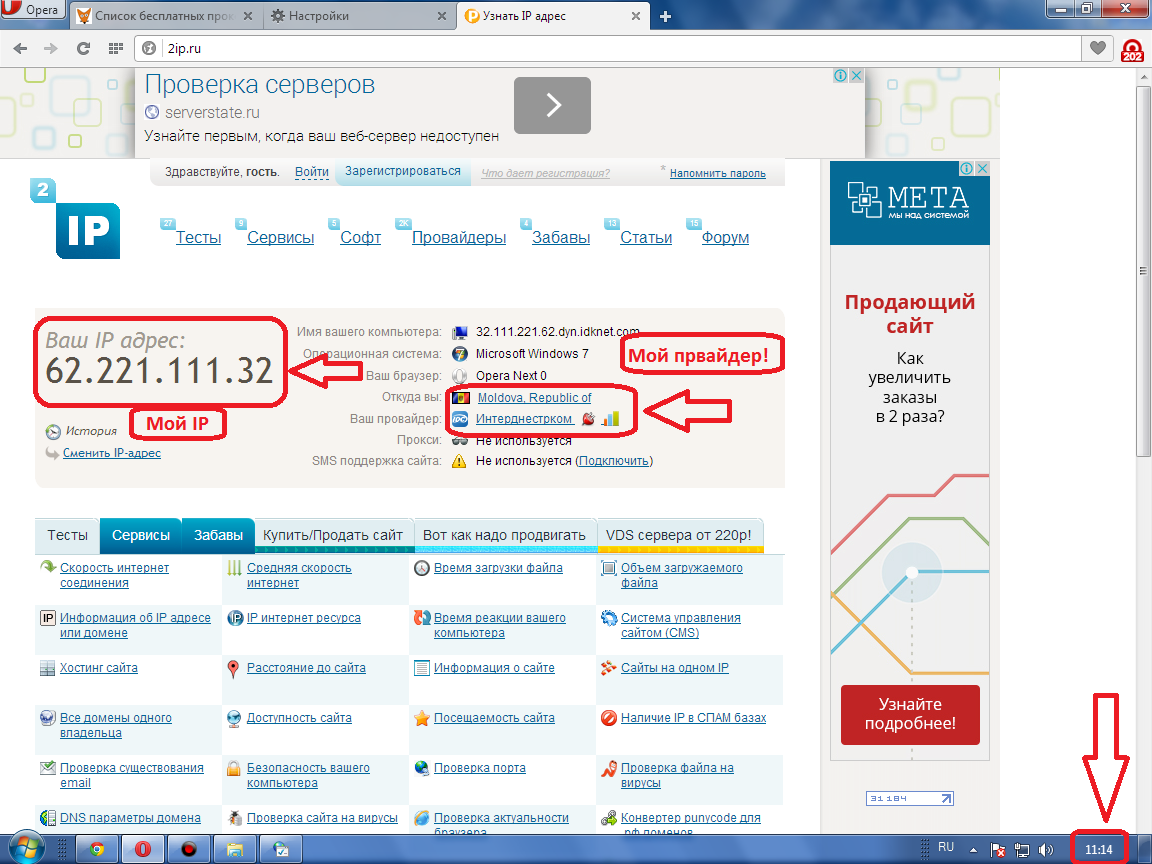Click the Узнайте подробнее! ad button

point(910,715)
